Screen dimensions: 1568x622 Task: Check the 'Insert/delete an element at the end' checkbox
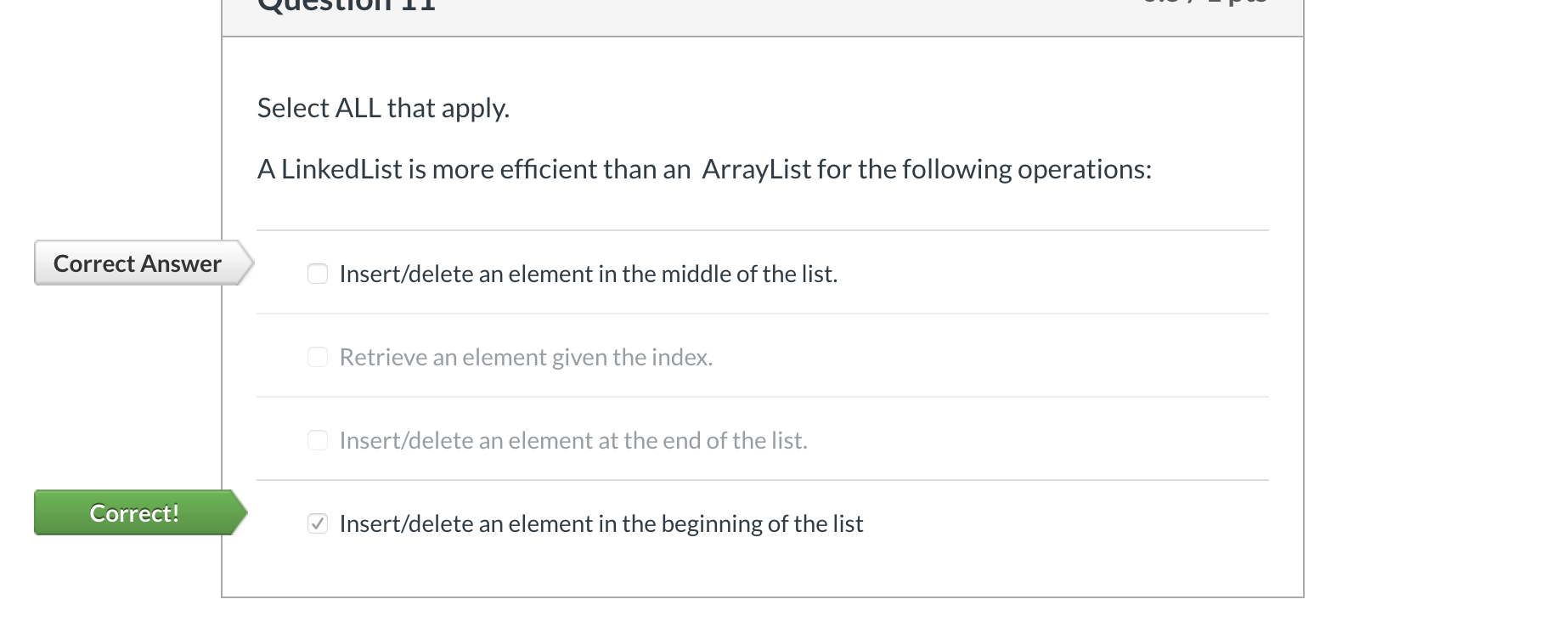317,440
